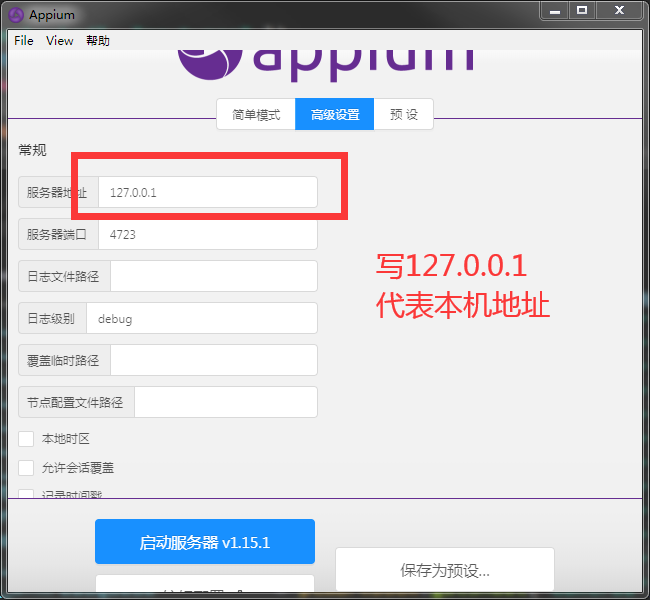The height and width of the screenshot is (600, 650).
Task: Click the 服务器端口 label
Action: tap(57, 235)
